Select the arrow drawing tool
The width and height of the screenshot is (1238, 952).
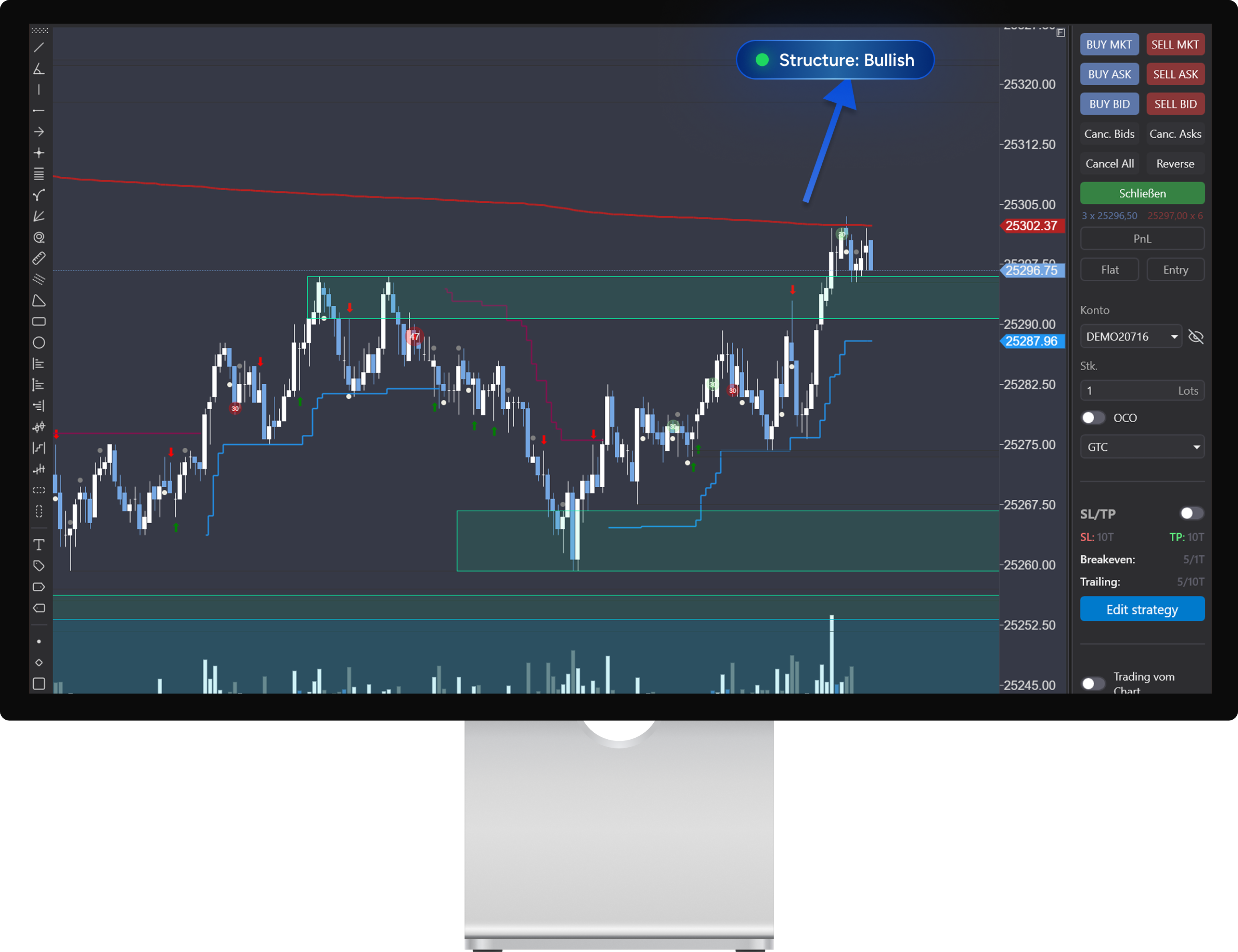[x=38, y=132]
